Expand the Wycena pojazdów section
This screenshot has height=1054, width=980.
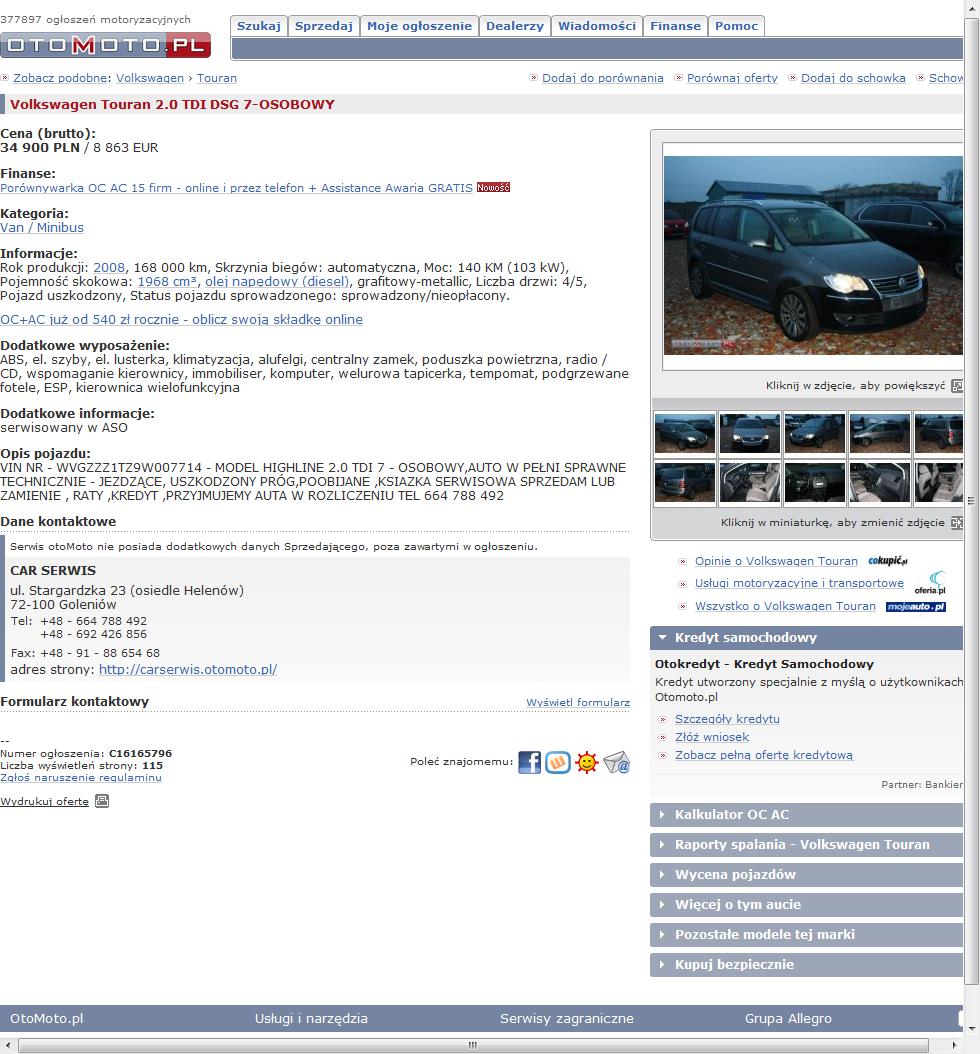(807, 875)
